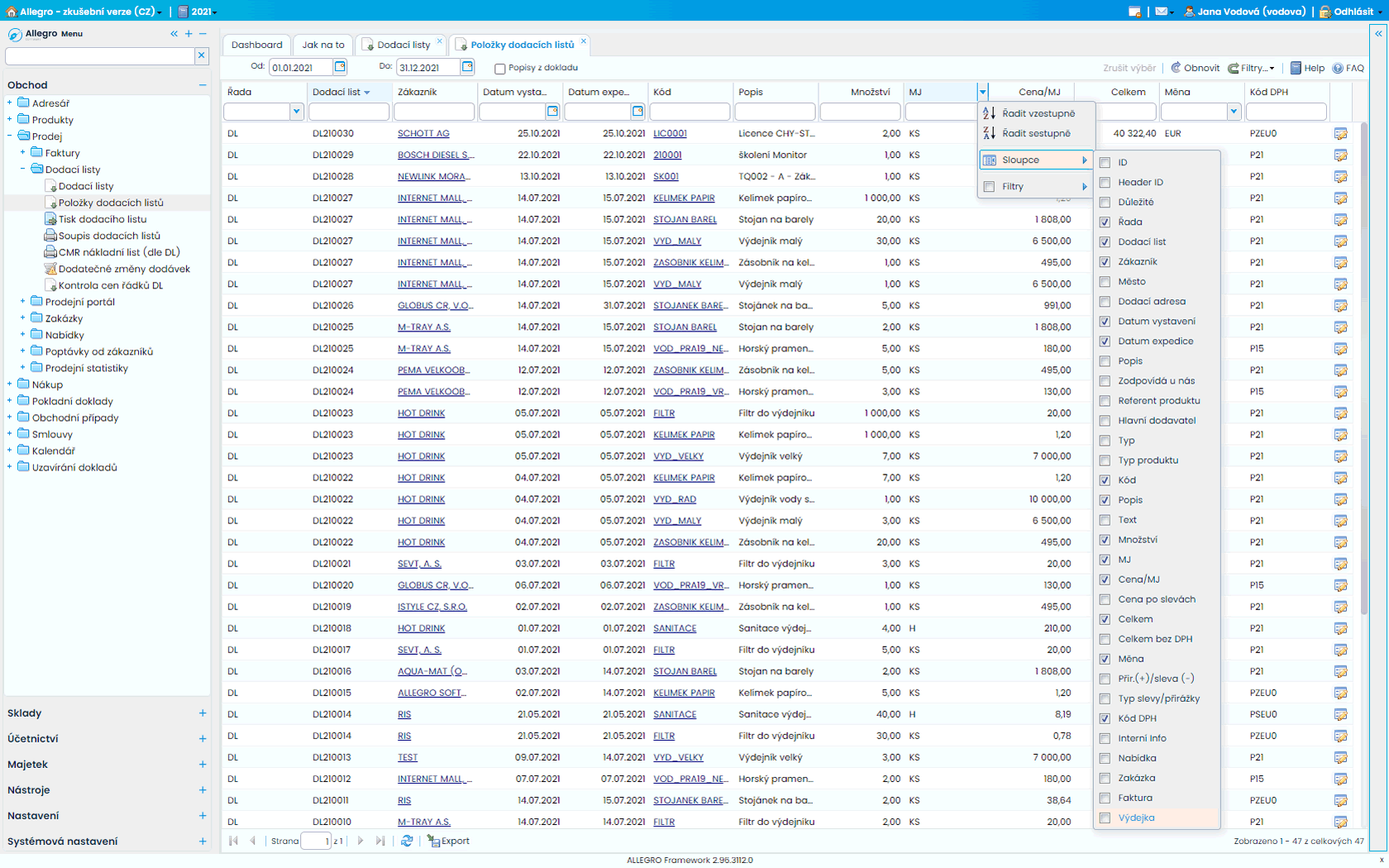The image size is (1389, 868).
Task: Click the row action icon for DL210030
Action: coord(1340,133)
